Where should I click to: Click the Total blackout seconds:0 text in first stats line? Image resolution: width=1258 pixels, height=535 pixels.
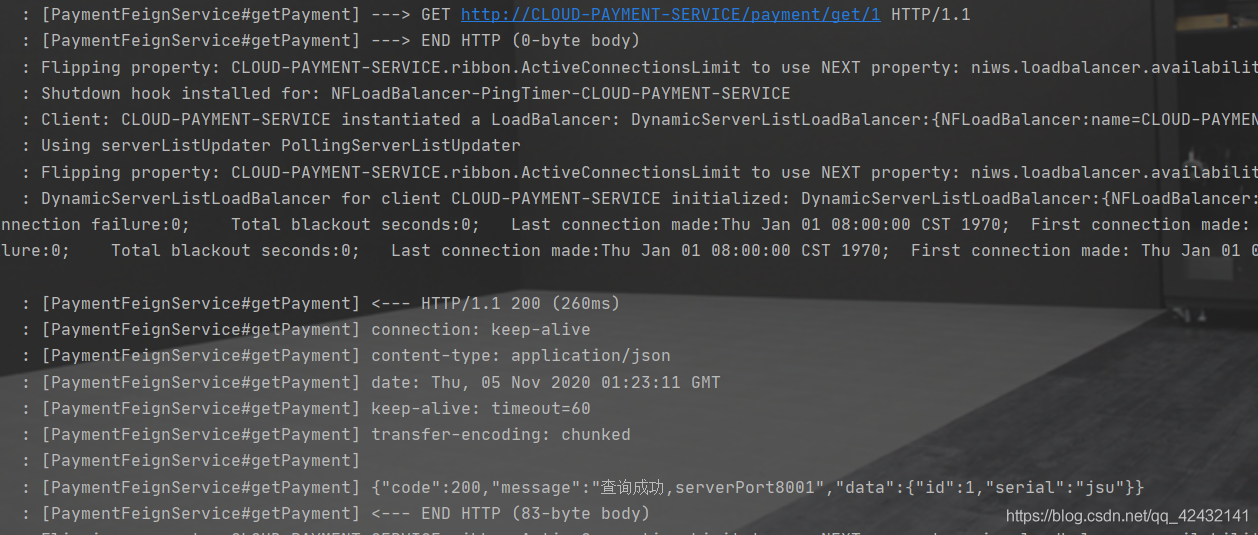pos(355,224)
